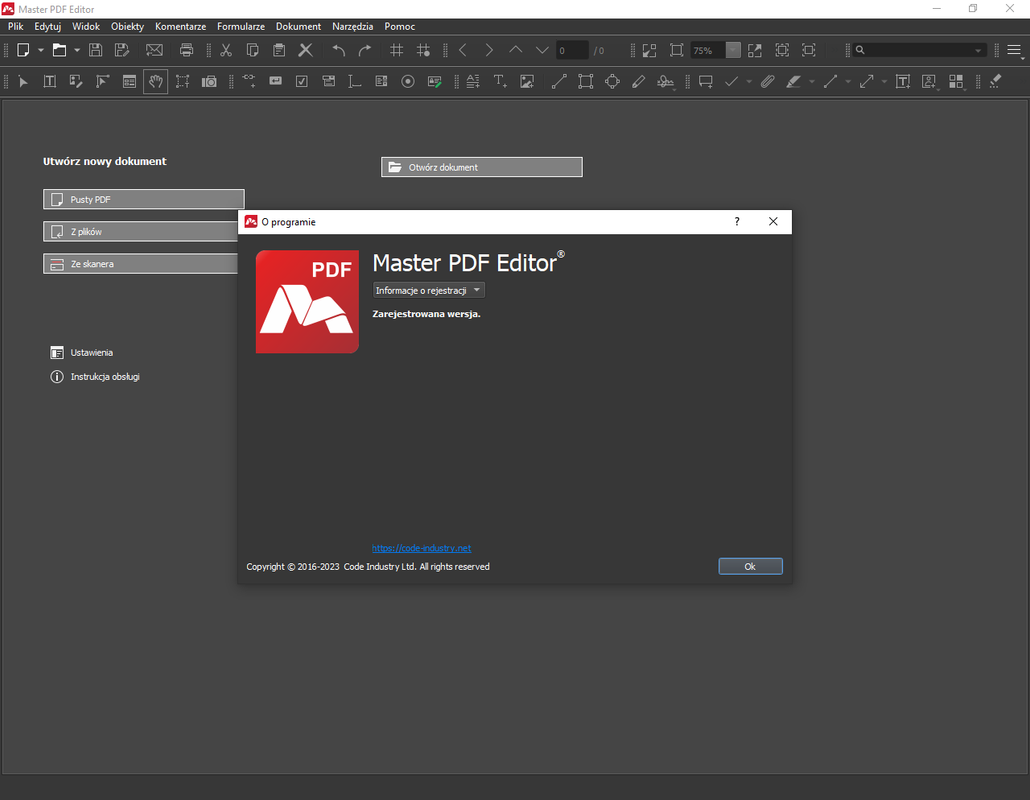Click the Pusty PDF button

pyautogui.click(x=144, y=199)
